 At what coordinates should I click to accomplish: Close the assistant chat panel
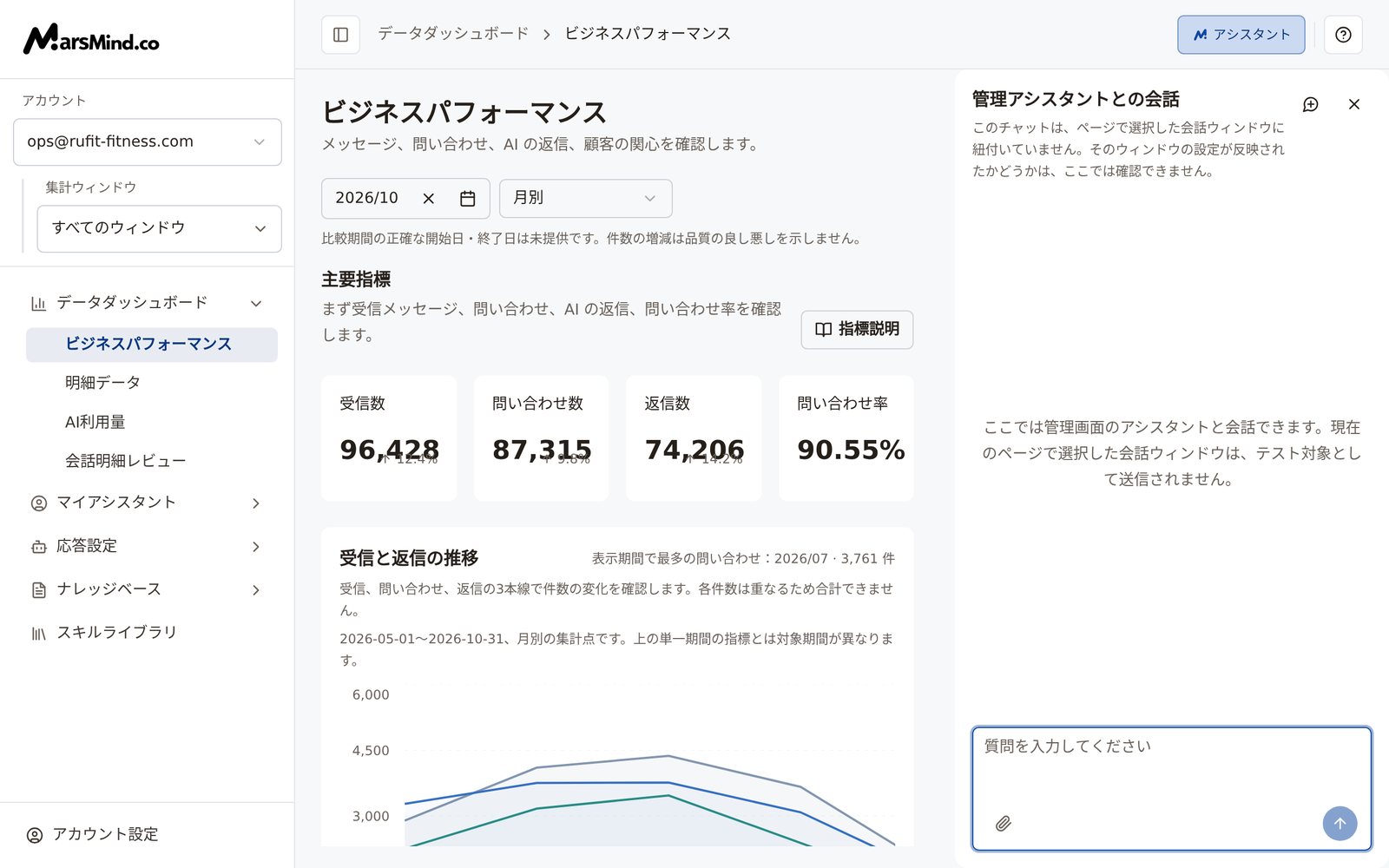1353,104
